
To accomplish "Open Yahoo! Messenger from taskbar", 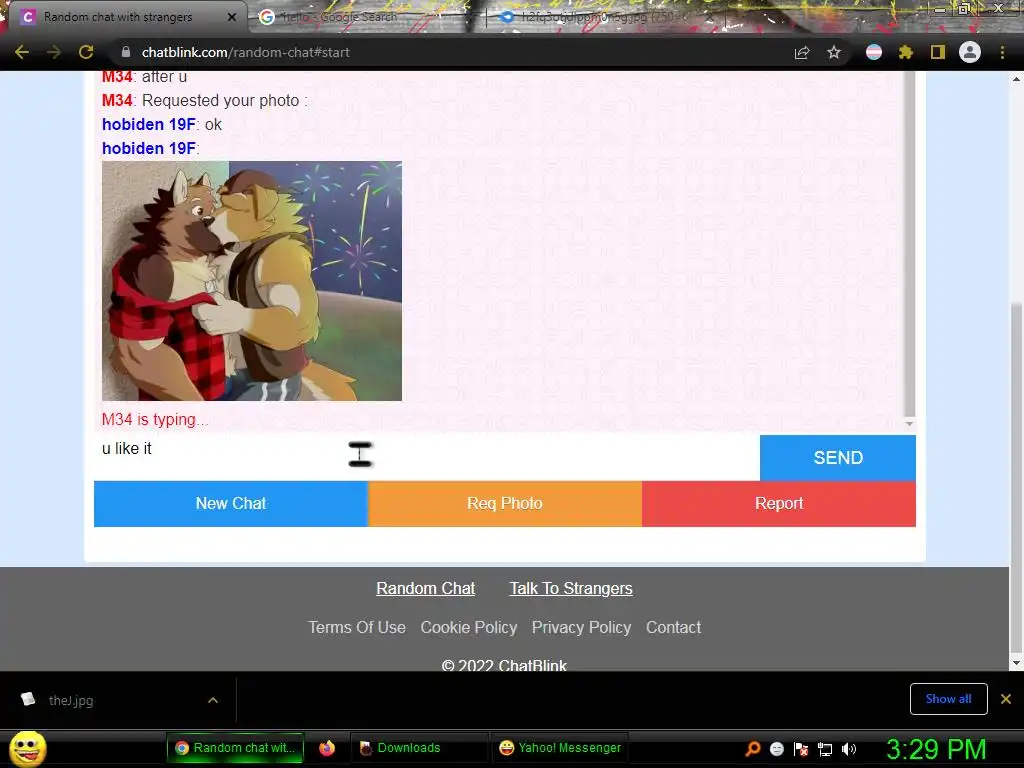I will [x=560, y=748].
